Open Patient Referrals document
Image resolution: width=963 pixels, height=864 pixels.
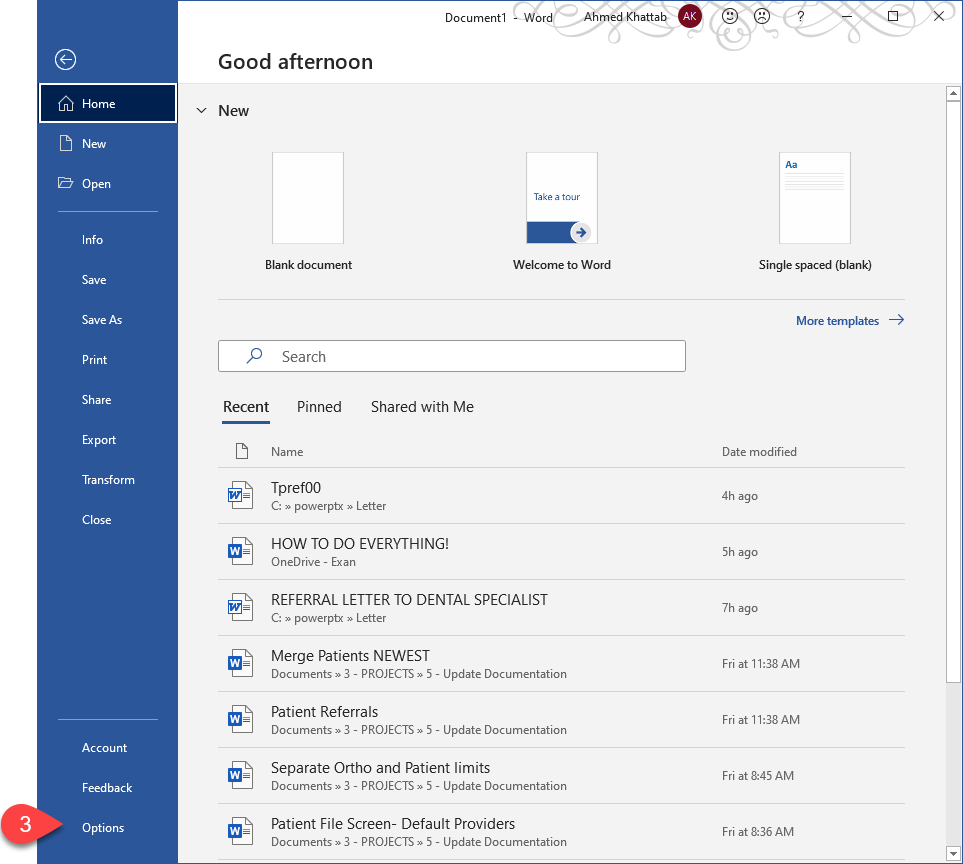(561, 720)
